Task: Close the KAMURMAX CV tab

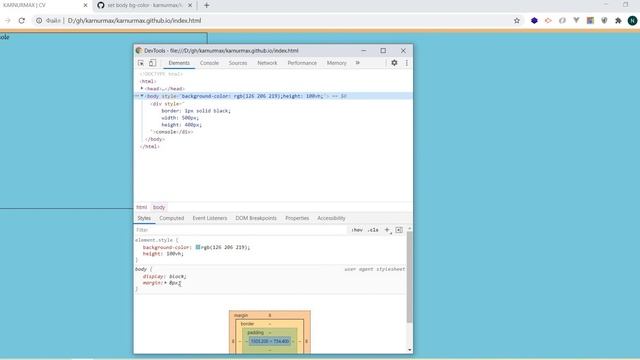Action: [85, 5]
